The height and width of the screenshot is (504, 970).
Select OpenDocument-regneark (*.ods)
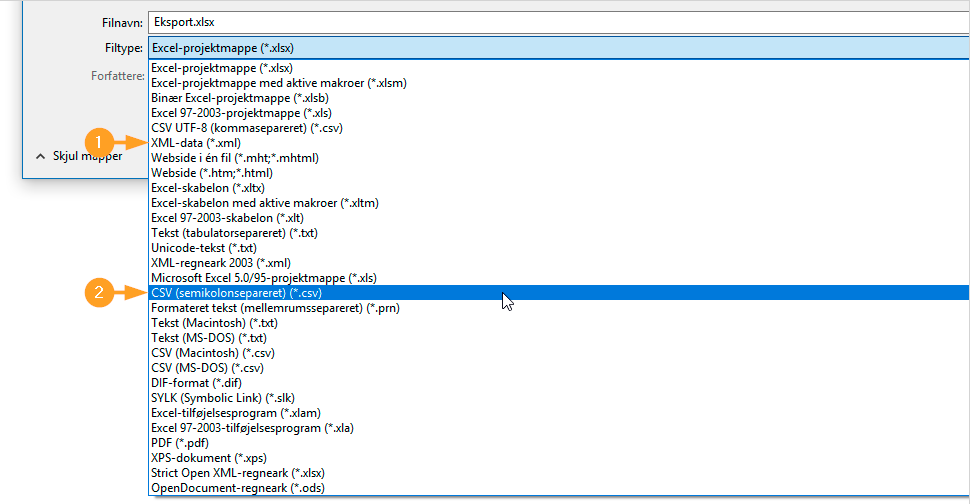559,488
